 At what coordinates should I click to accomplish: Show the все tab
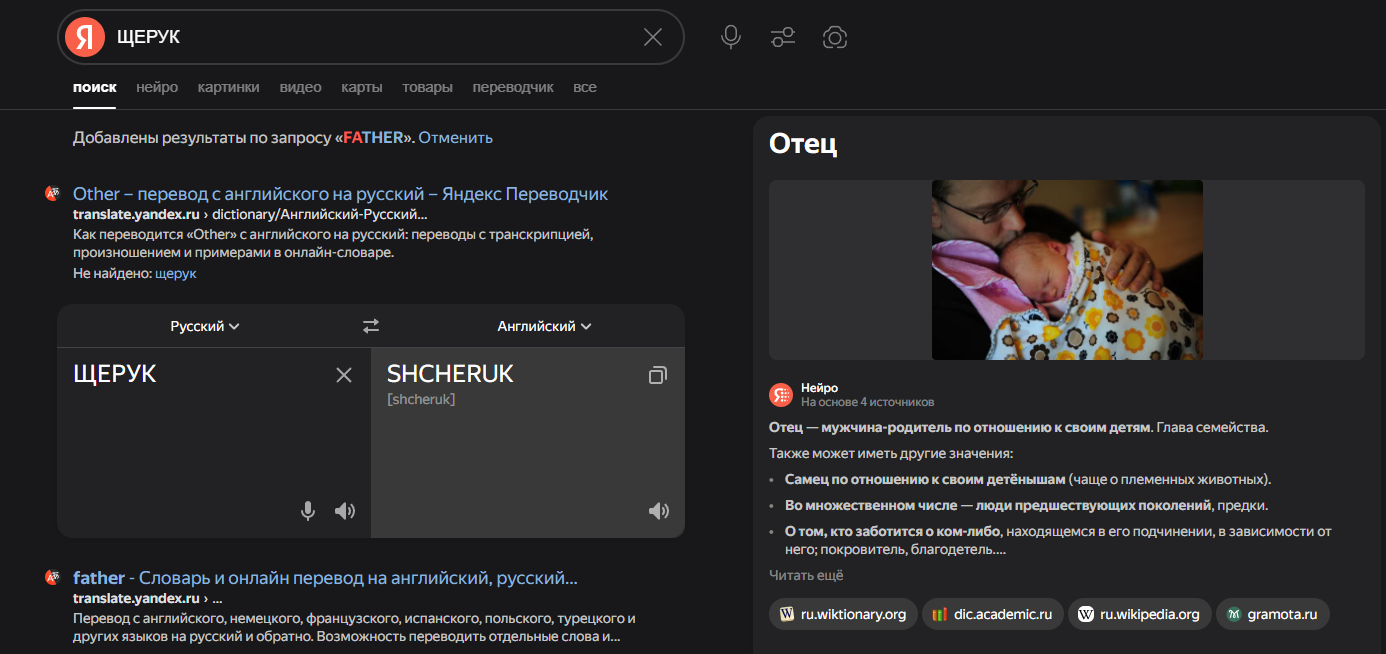[585, 87]
